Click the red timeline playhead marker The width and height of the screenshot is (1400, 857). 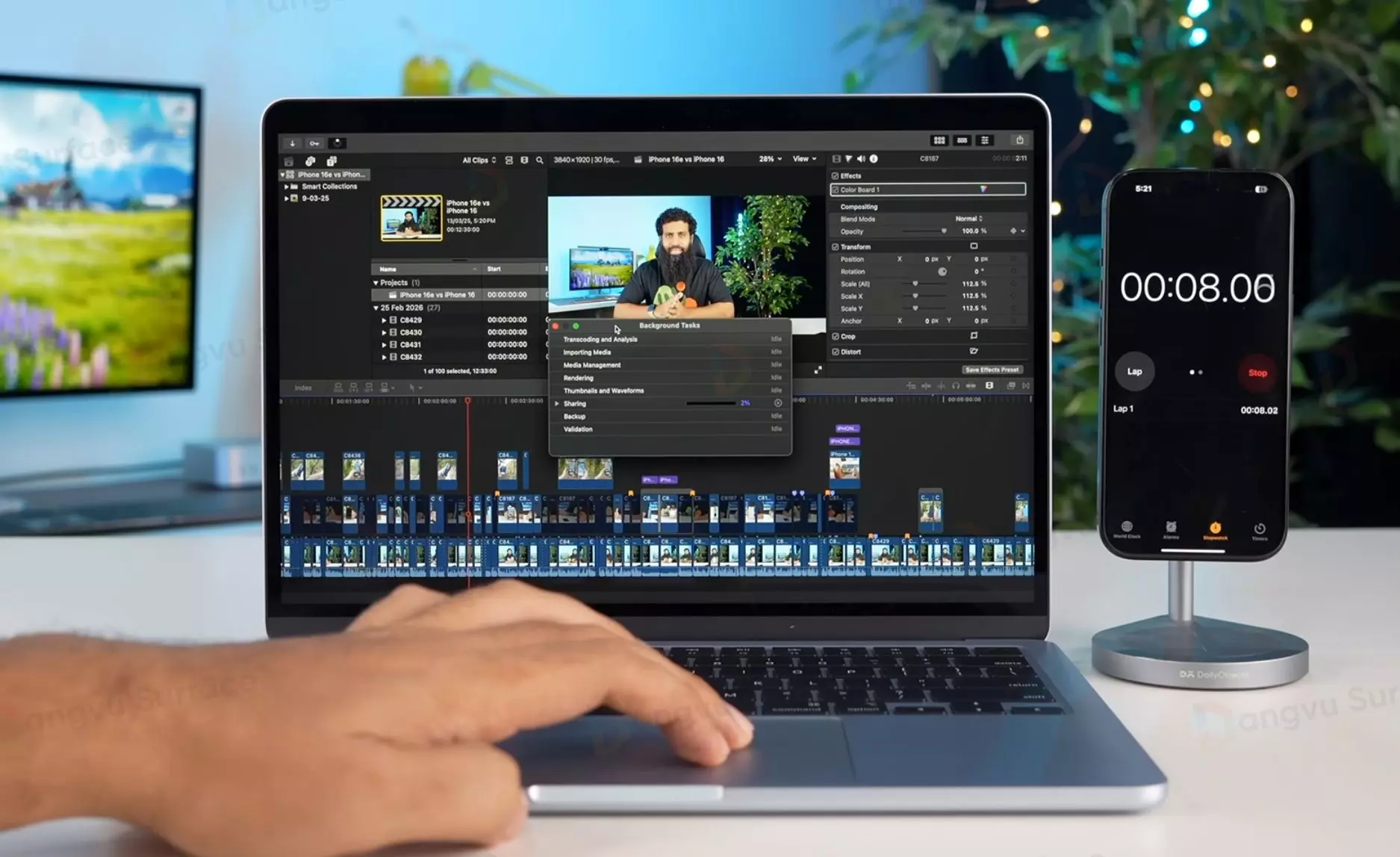pyautogui.click(x=468, y=402)
